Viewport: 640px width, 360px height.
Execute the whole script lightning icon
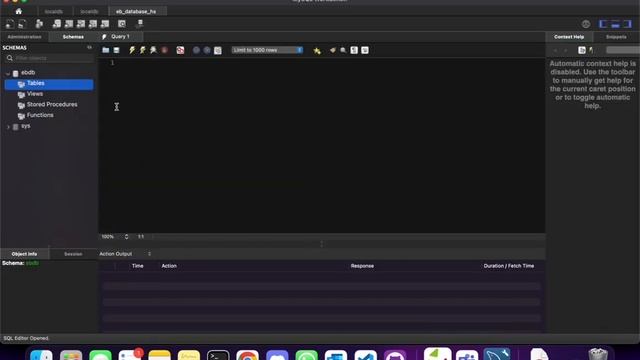point(132,50)
